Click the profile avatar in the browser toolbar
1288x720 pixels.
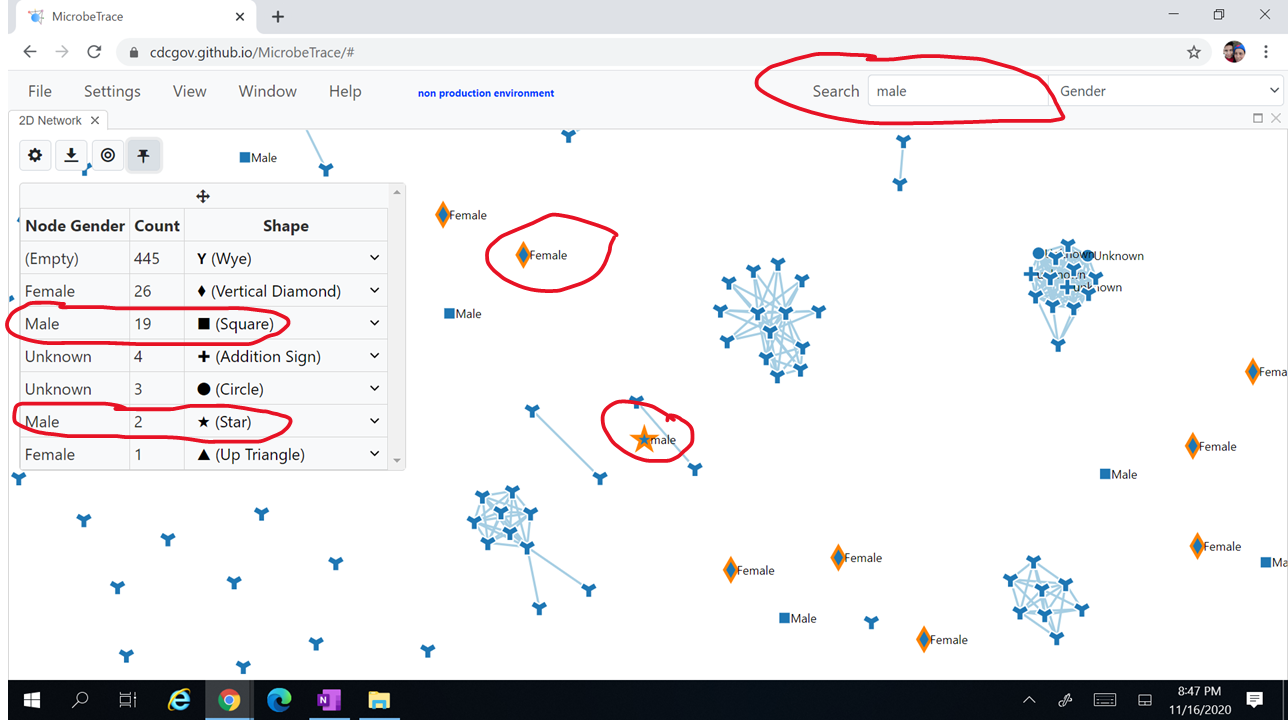tap(1233, 51)
